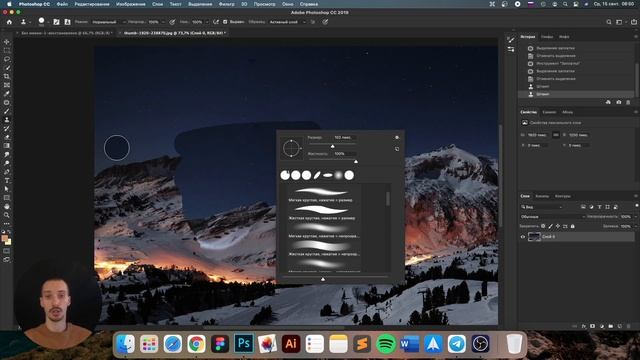Adjust the brush Size slider
Viewport: 640px width, 360px height.
pyautogui.click(x=333, y=146)
